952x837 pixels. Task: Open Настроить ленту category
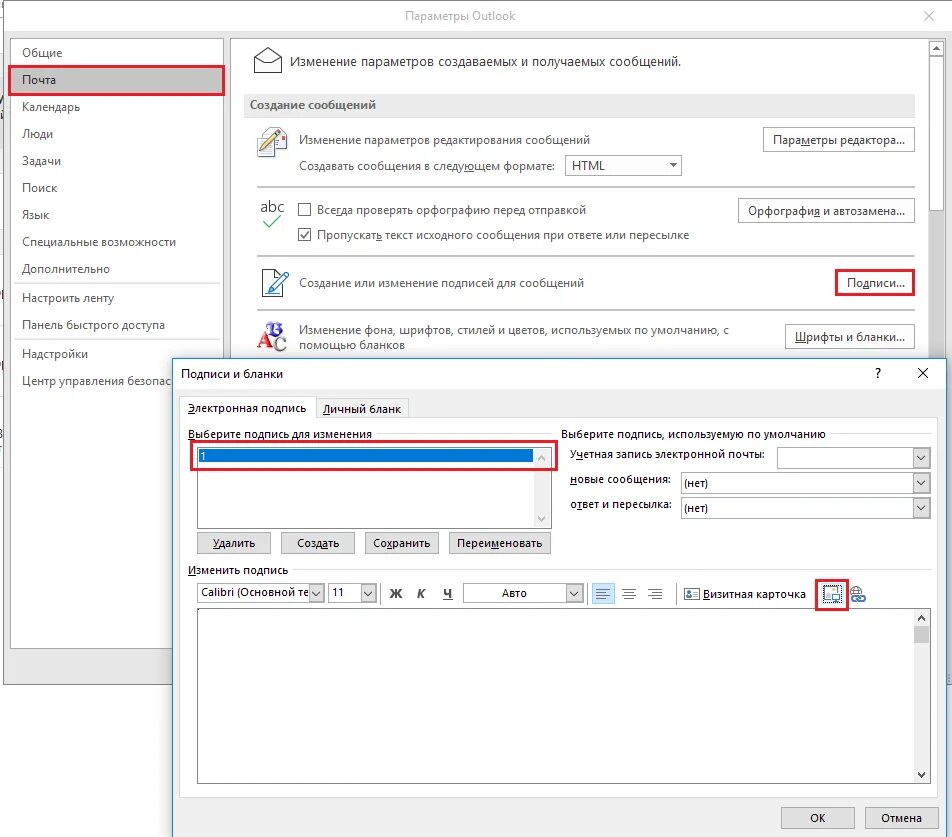[x=117, y=298]
